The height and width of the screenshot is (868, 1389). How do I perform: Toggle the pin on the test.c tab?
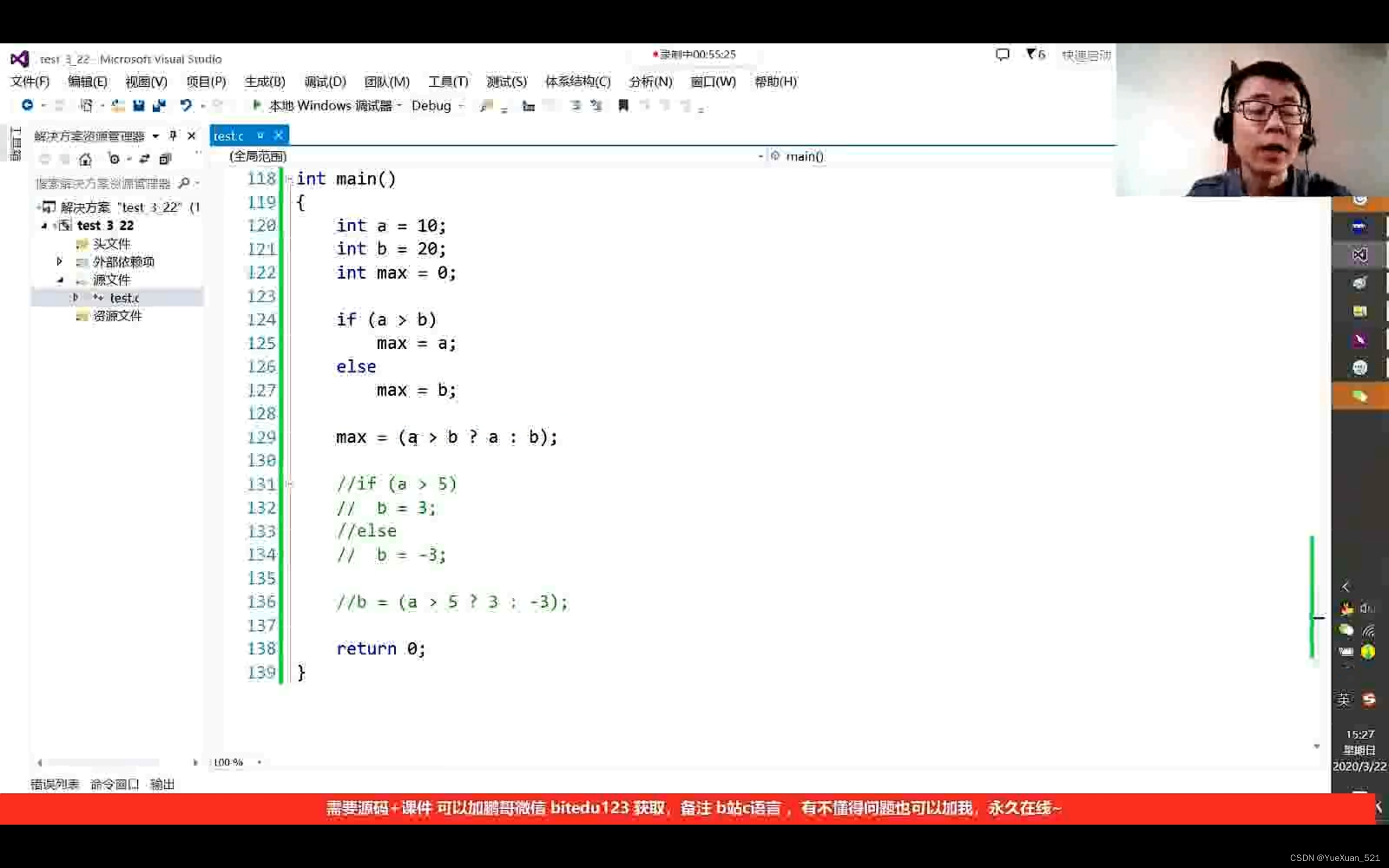point(260,136)
